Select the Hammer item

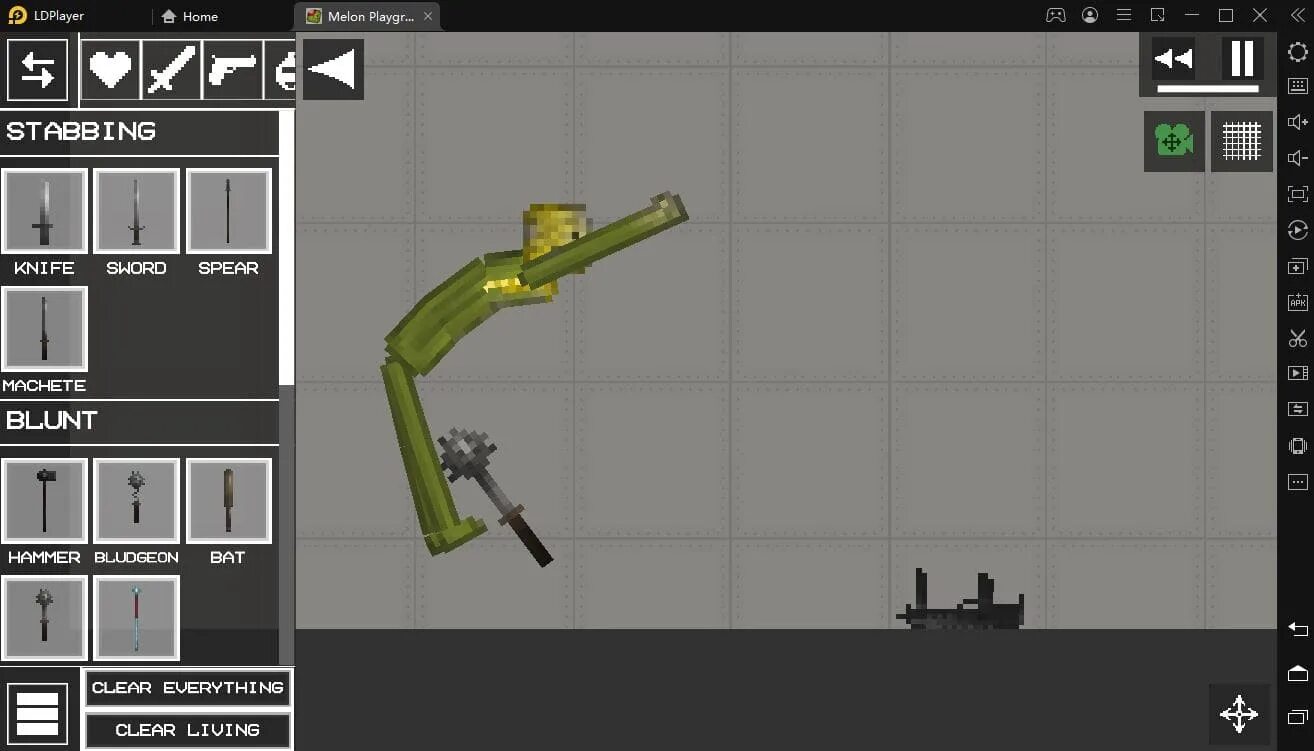pos(44,501)
